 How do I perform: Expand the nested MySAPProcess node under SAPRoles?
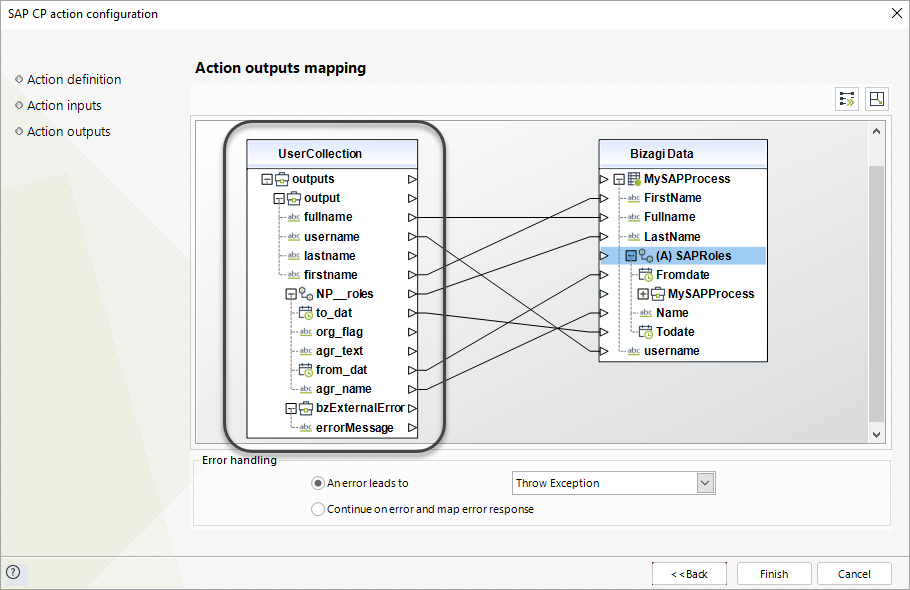click(643, 294)
